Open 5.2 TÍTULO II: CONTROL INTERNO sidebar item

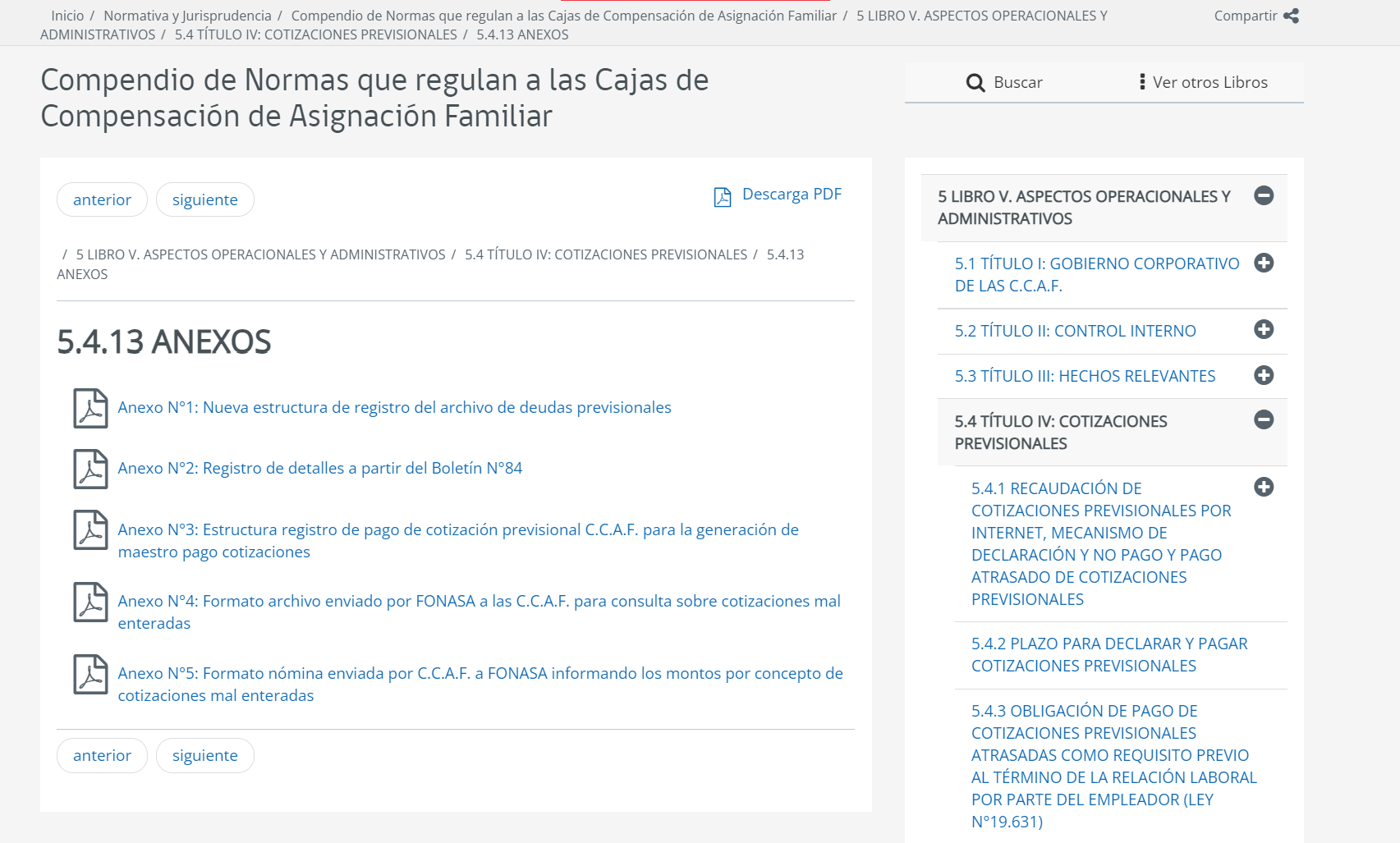pyautogui.click(x=1075, y=331)
